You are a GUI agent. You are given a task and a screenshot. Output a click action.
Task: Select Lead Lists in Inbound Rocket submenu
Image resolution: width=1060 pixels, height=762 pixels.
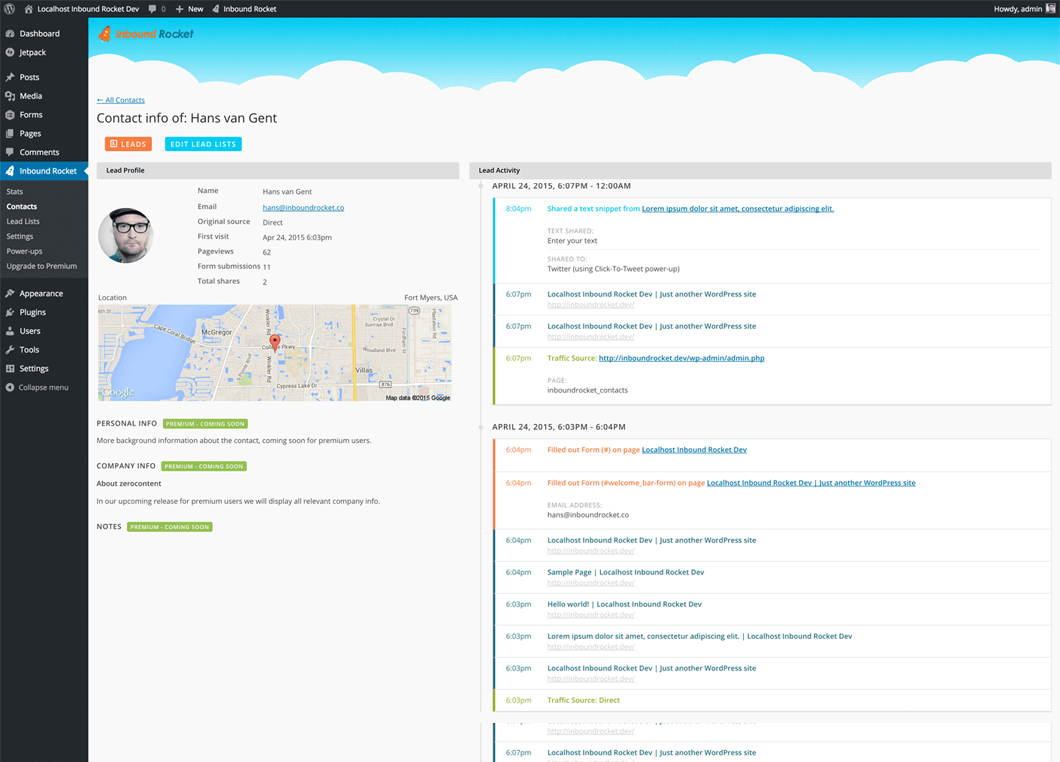[23, 221]
